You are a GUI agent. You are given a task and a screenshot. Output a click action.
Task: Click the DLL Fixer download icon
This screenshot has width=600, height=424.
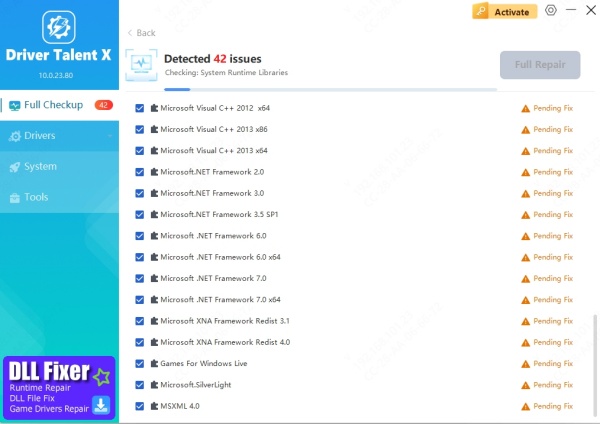tap(100, 404)
